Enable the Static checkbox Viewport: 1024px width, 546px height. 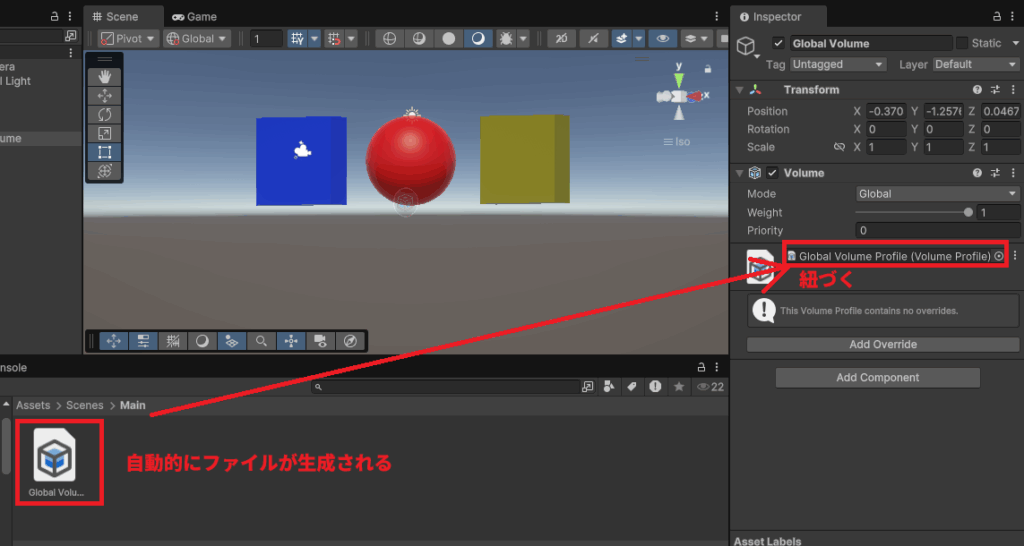962,44
